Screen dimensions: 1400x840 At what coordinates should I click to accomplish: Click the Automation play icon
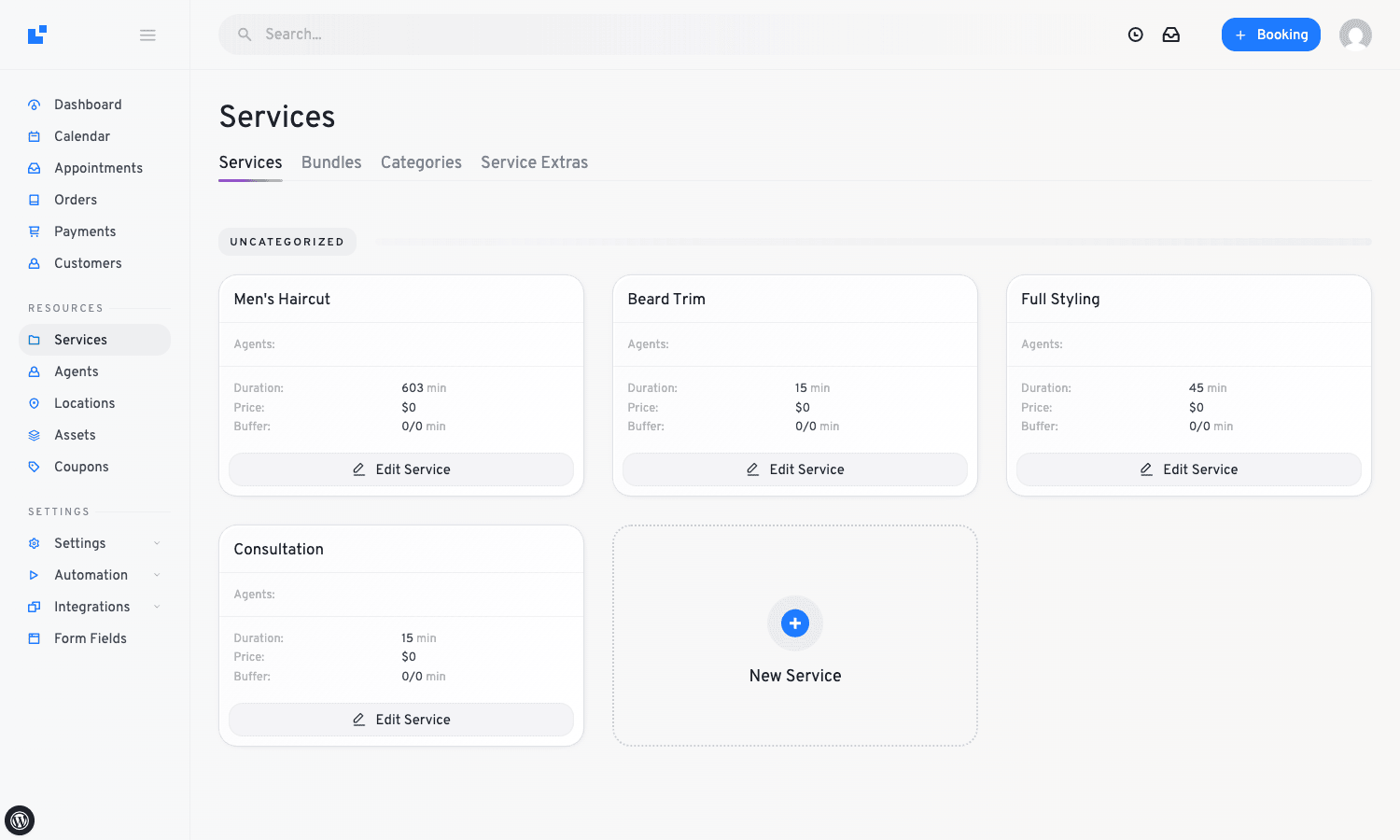[x=35, y=575]
